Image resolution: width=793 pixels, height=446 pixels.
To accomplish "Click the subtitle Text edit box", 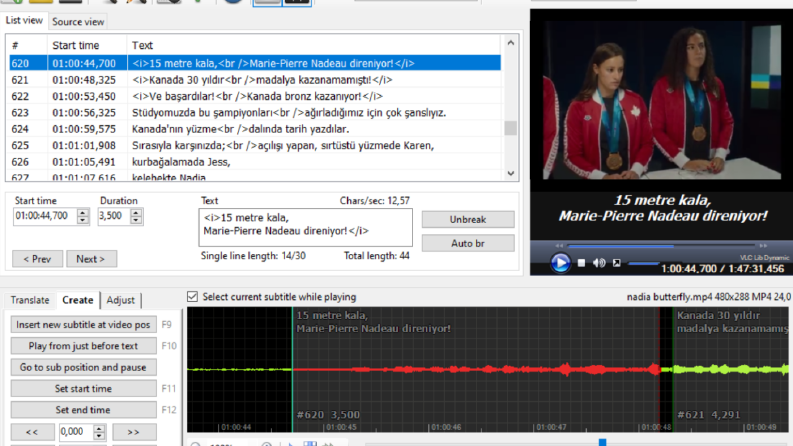I will pos(305,227).
